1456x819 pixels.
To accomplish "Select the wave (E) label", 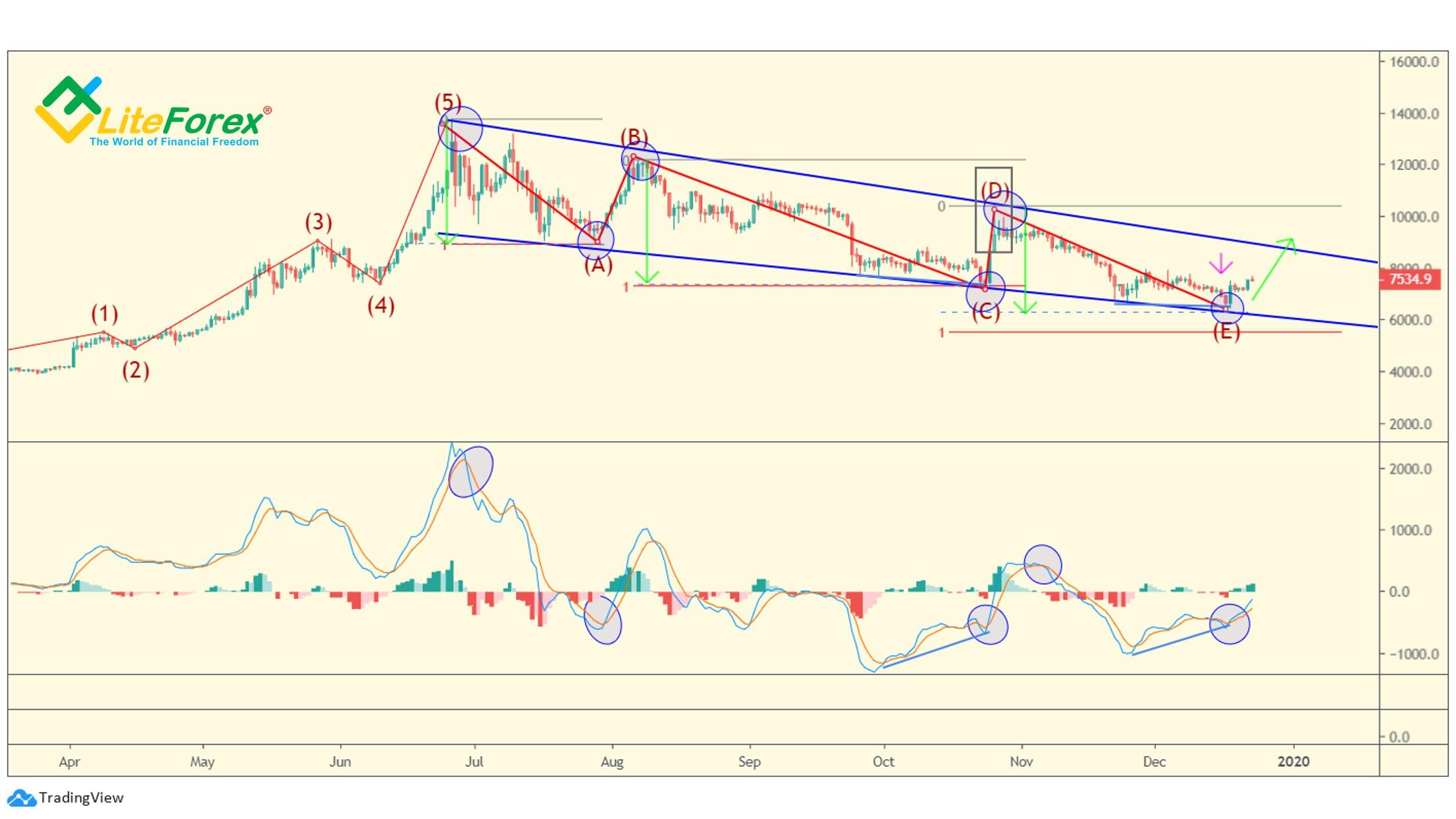I will (x=1226, y=332).
